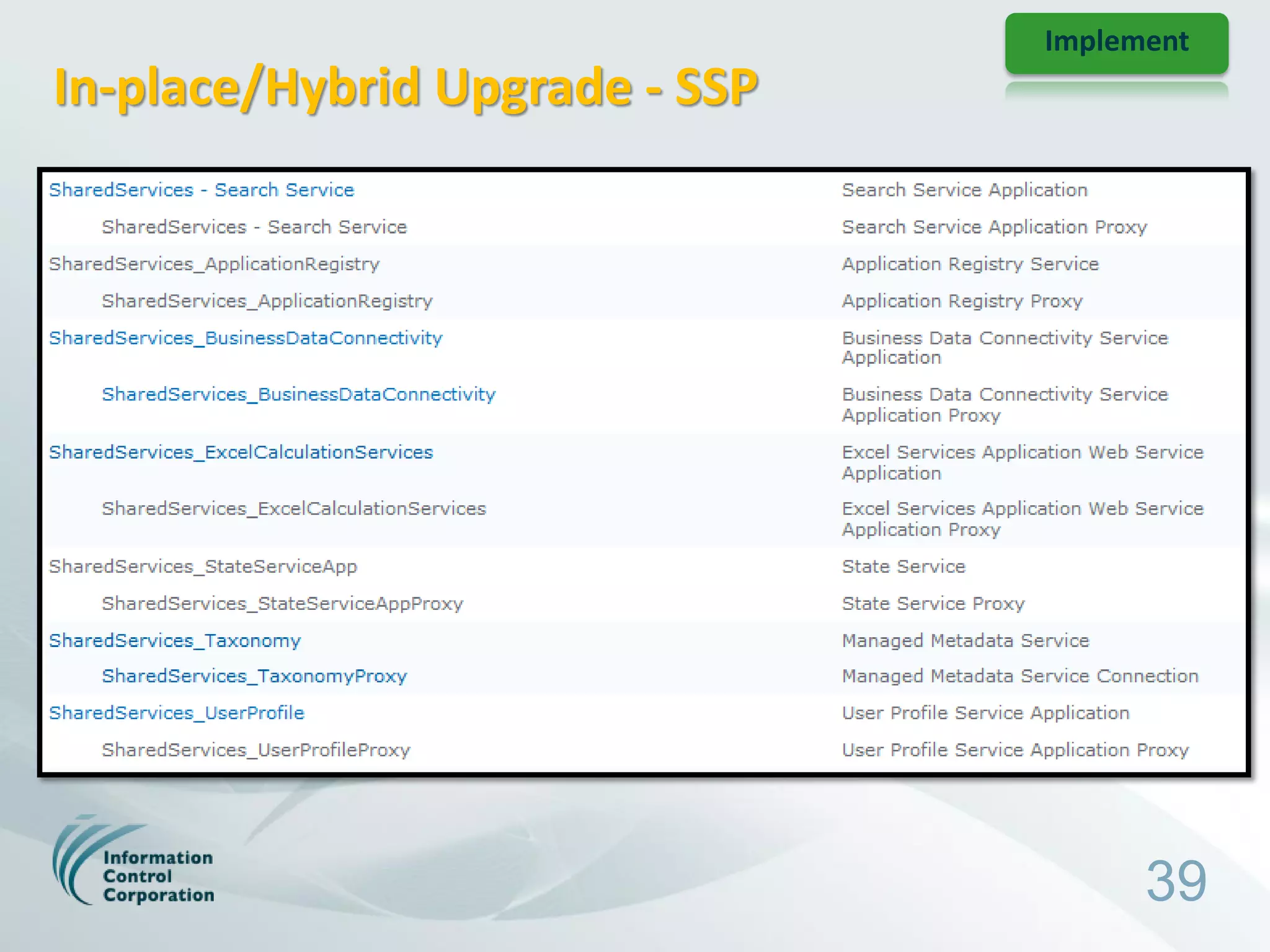Click Excel Services Web Service Application Proxy cell

coord(1023,519)
